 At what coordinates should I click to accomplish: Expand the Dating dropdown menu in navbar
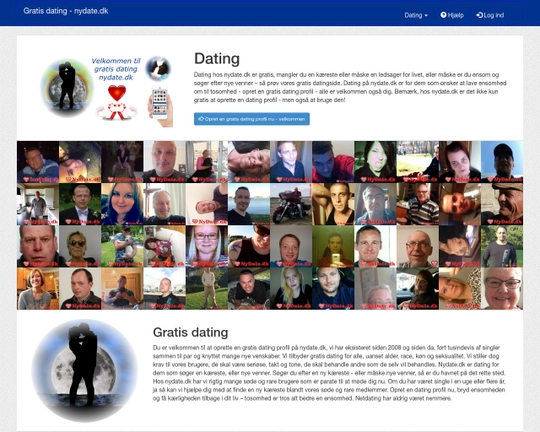click(416, 15)
